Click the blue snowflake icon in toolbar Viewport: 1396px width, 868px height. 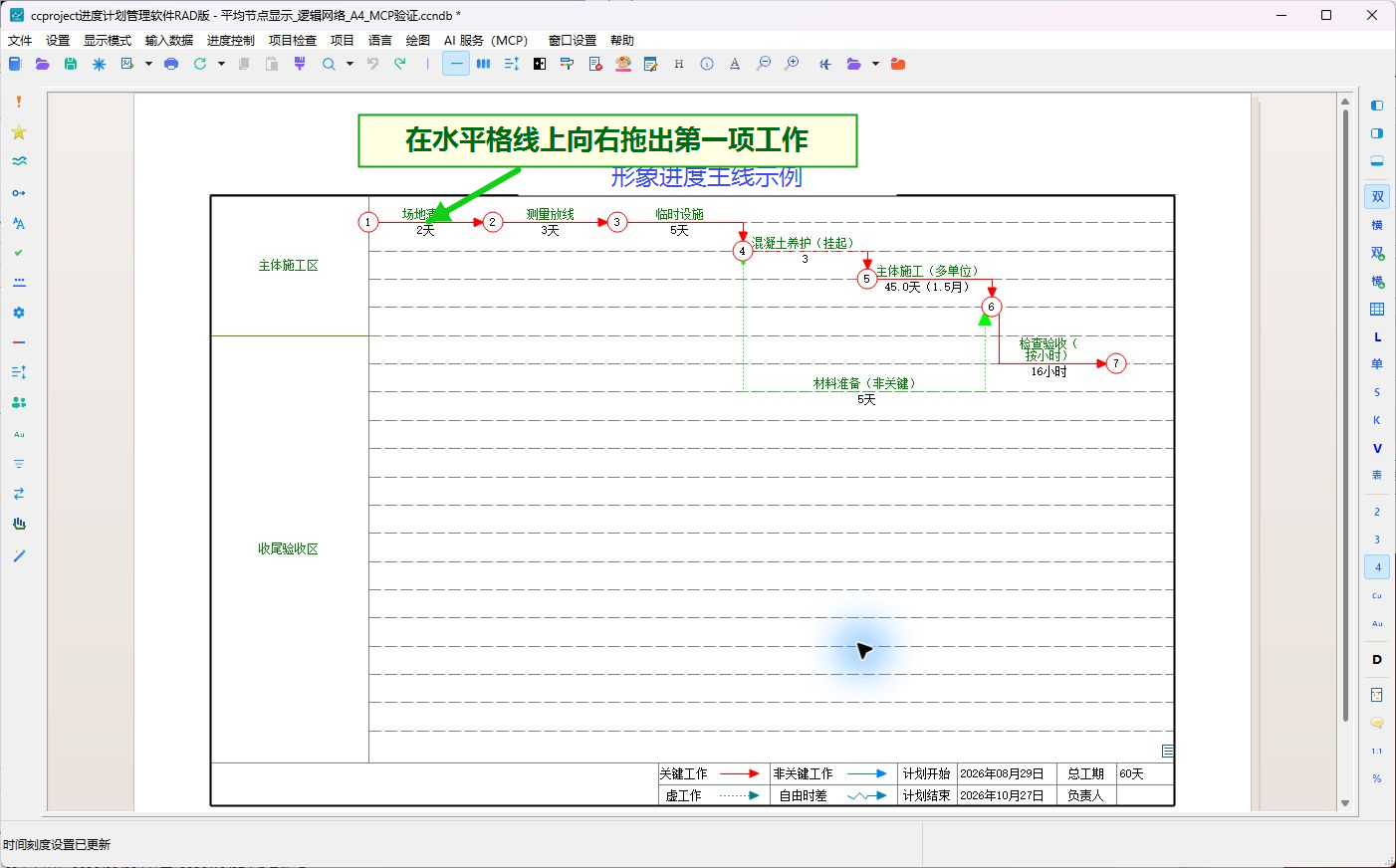(x=99, y=64)
